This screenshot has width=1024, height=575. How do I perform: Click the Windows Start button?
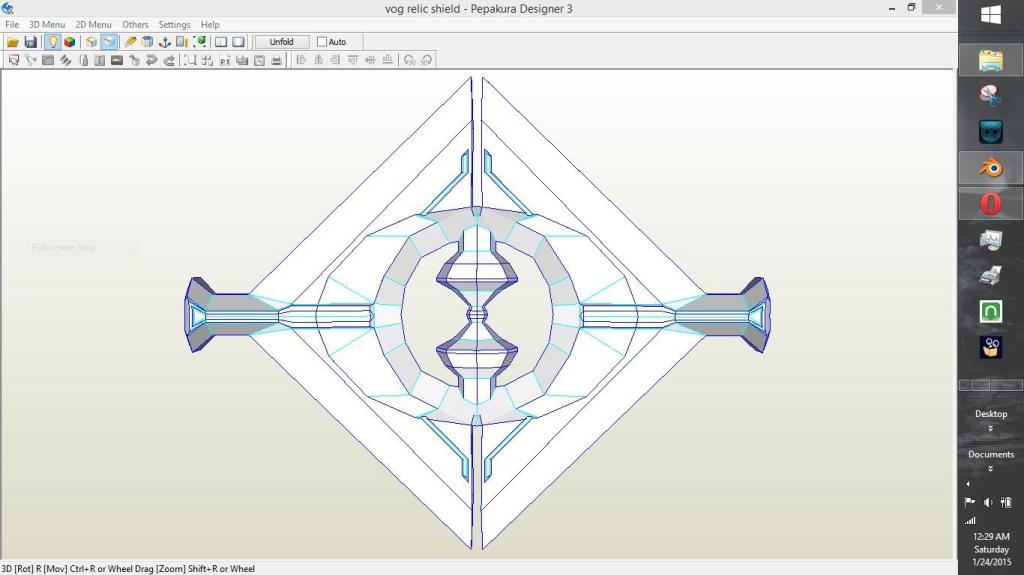tap(991, 15)
